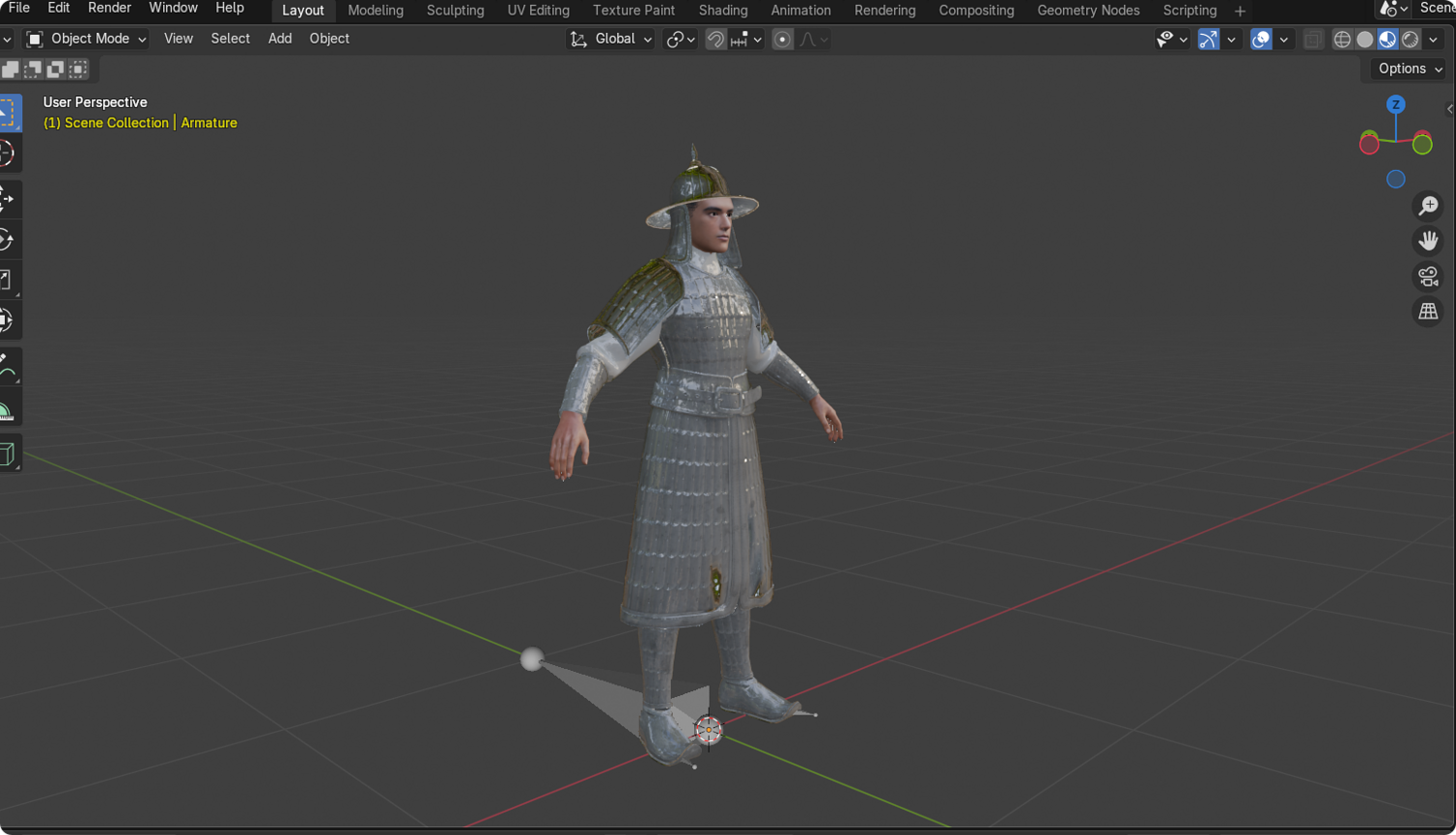Click the pan view hand icon

(1428, 241)
